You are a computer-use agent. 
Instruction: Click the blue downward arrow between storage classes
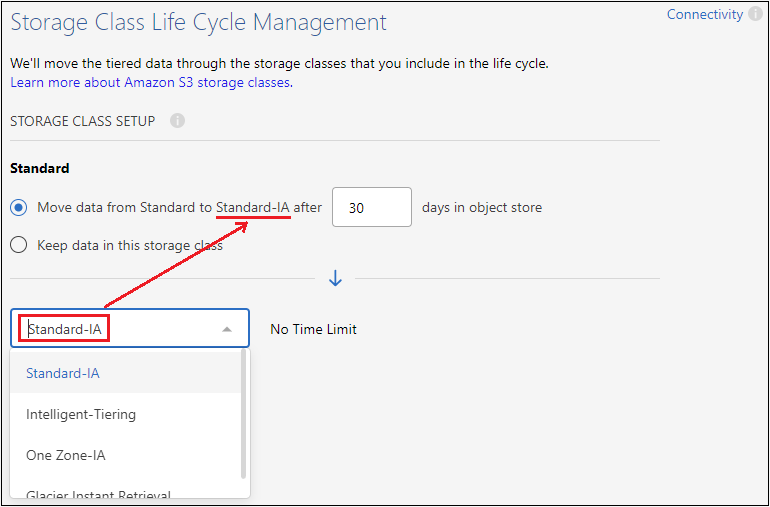click(335, 279)
